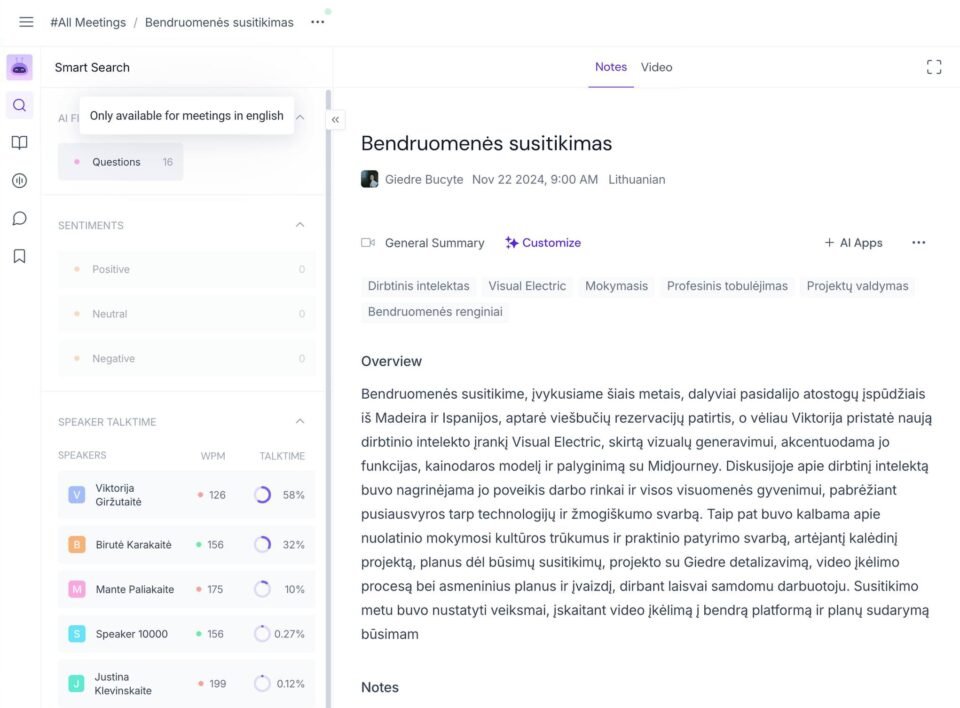Filter by Questions
The width and height of the screenshot is (960, 708).
(x=121, y=162)
